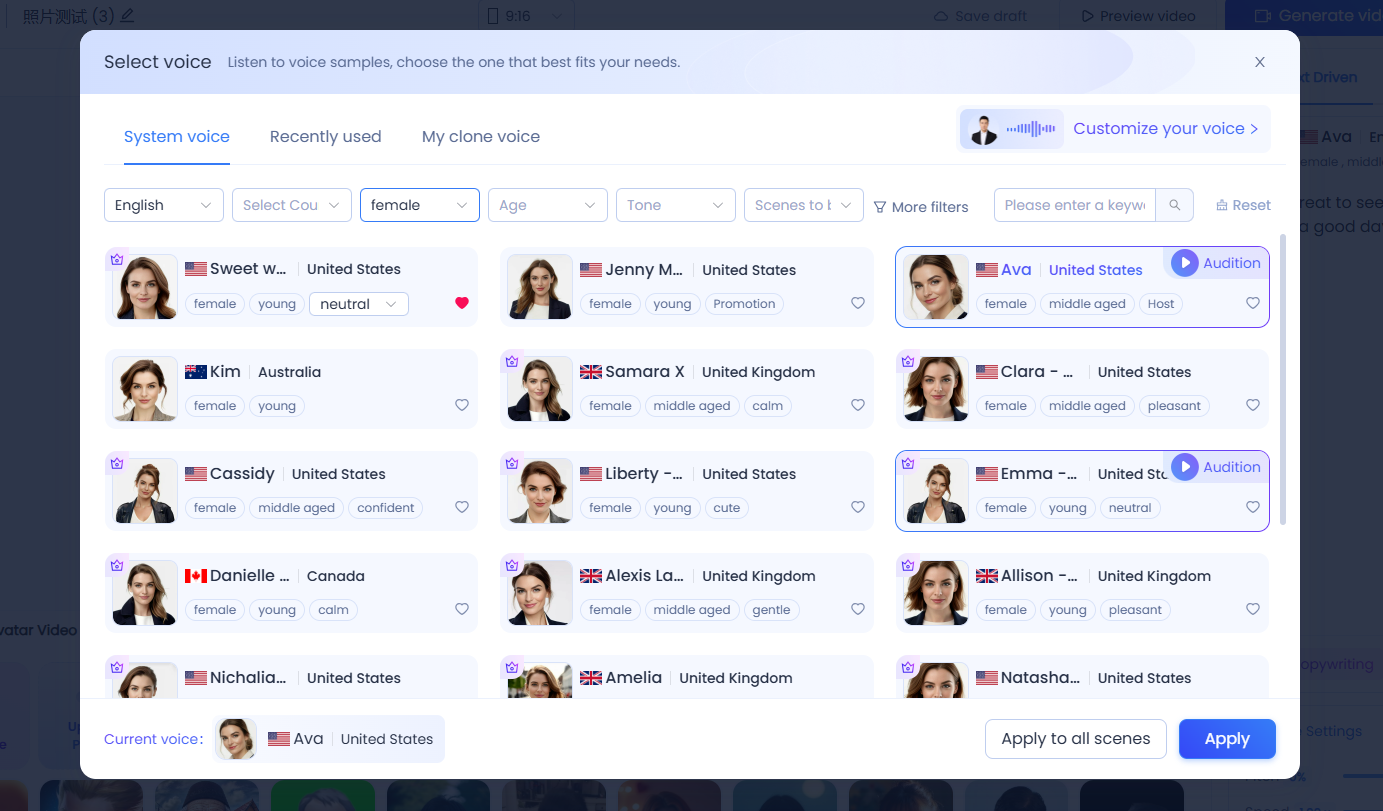Toggle favorite heart on Kim voice
The width and height of the screenshot is (1383, 811).
point(462,405)
